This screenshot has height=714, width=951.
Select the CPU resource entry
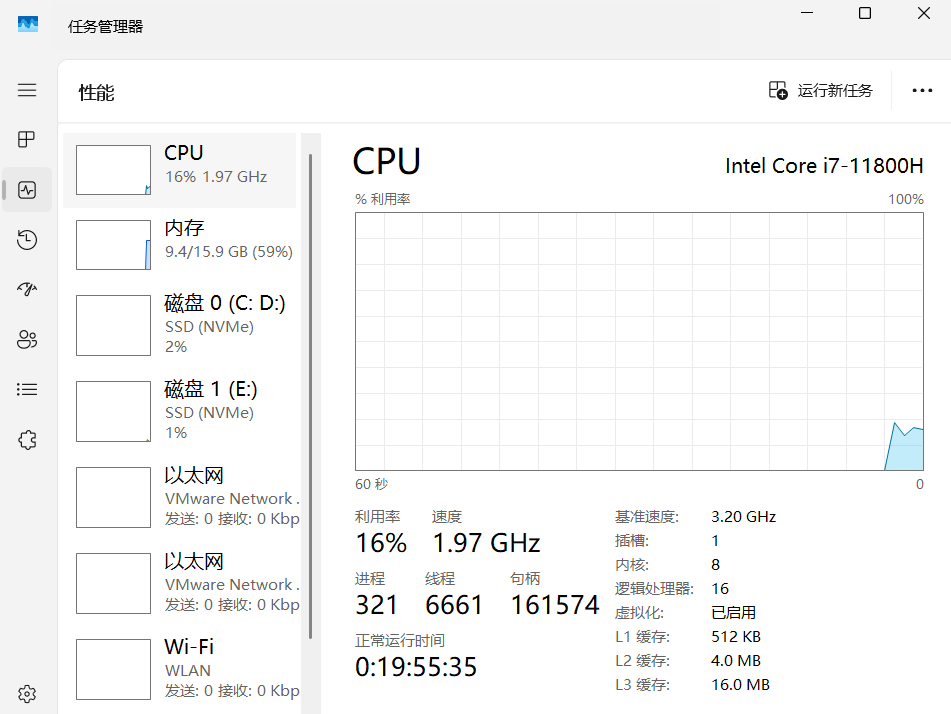click(180, 170)
